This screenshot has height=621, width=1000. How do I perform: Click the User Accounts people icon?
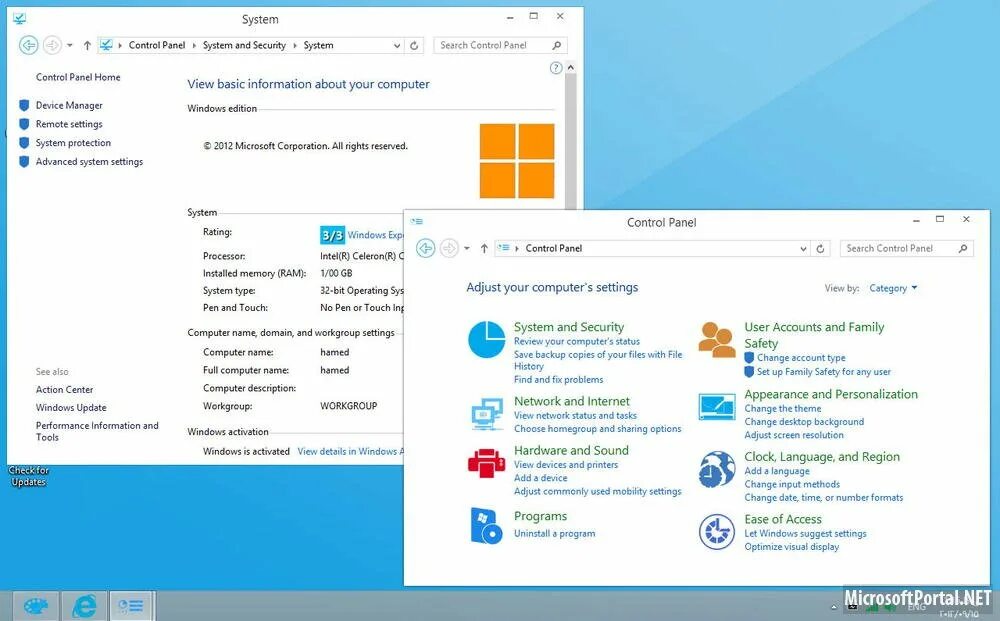[717, 340]
